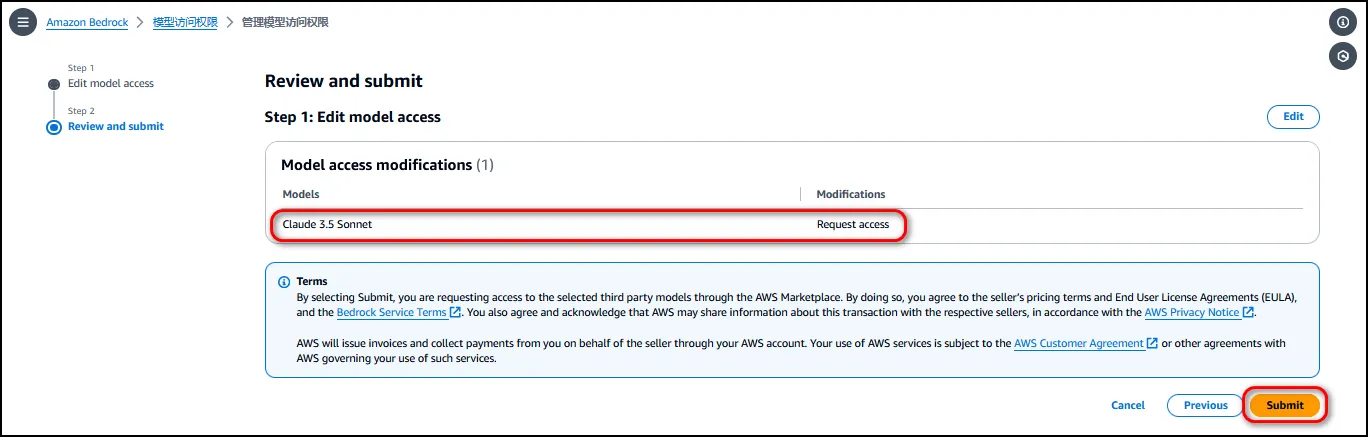This screenshot has width=1368, height=437.
Task: Click external link icon after Bedrock Service Terms
Action: 456,312
